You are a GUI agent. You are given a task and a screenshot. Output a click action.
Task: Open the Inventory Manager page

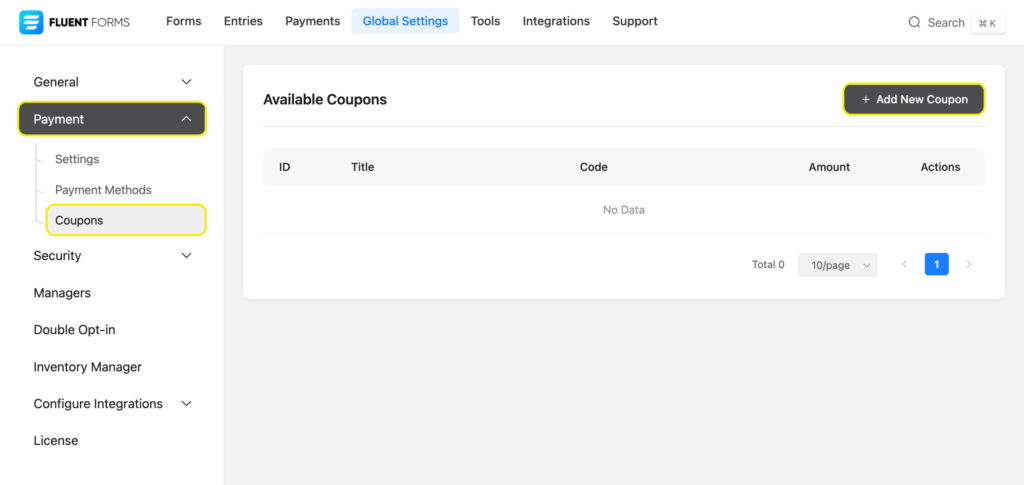pyautogui.click(x=88, y=367)
